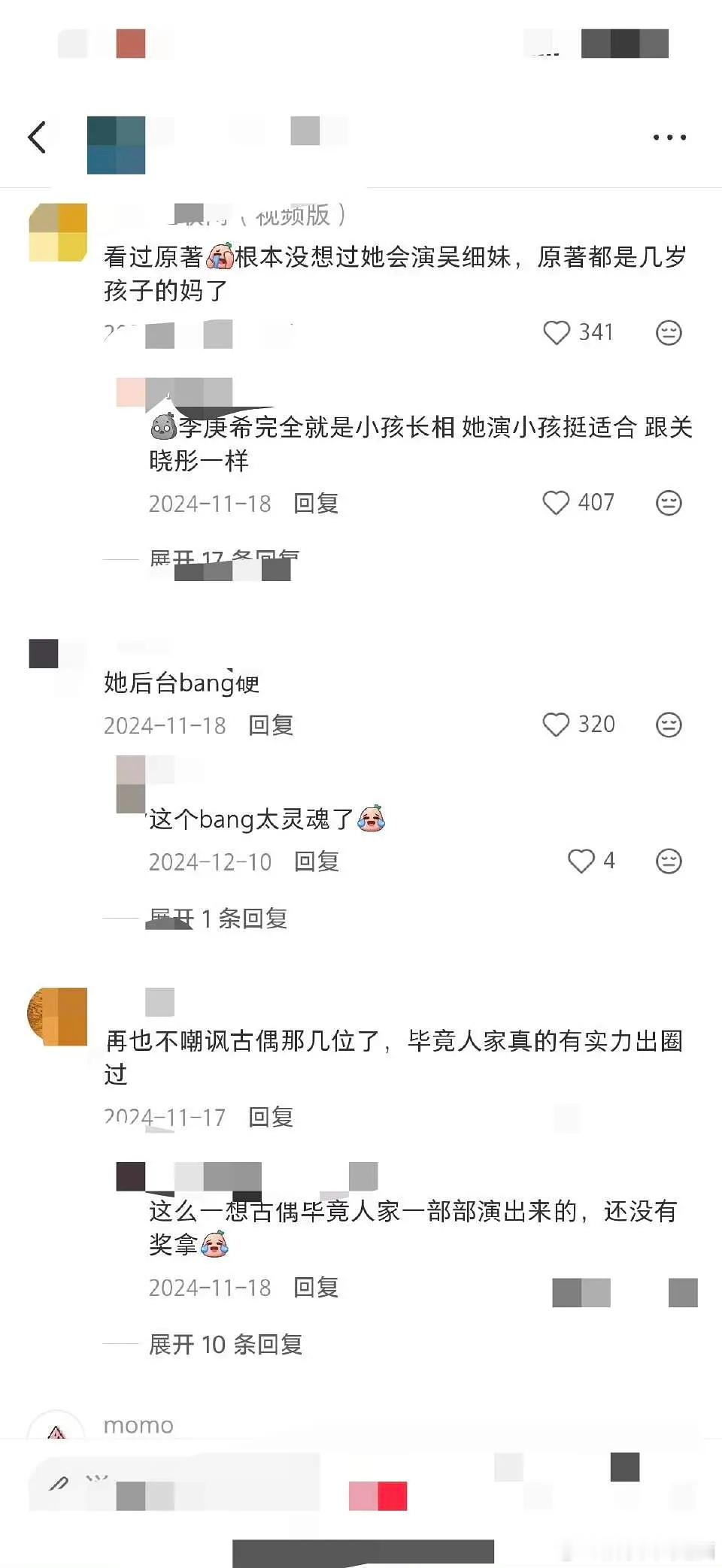Open momo user's profile name
Screen dimensions: 722x1568
coord(138,1424)
